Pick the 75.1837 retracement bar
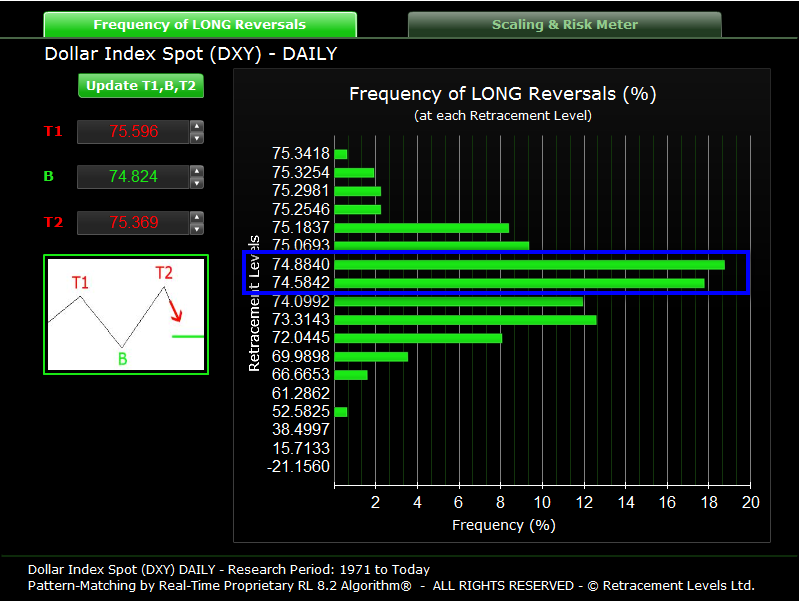799x601 pixels. tap(421, 228)
